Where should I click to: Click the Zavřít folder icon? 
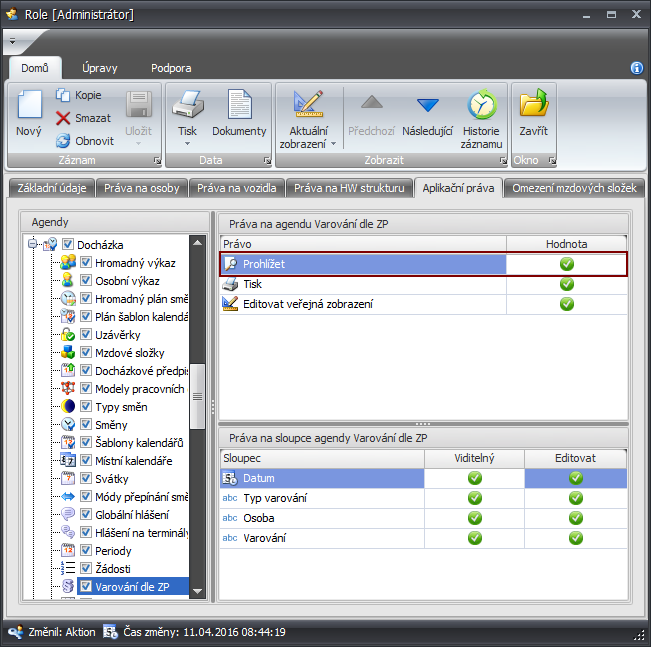533,105
